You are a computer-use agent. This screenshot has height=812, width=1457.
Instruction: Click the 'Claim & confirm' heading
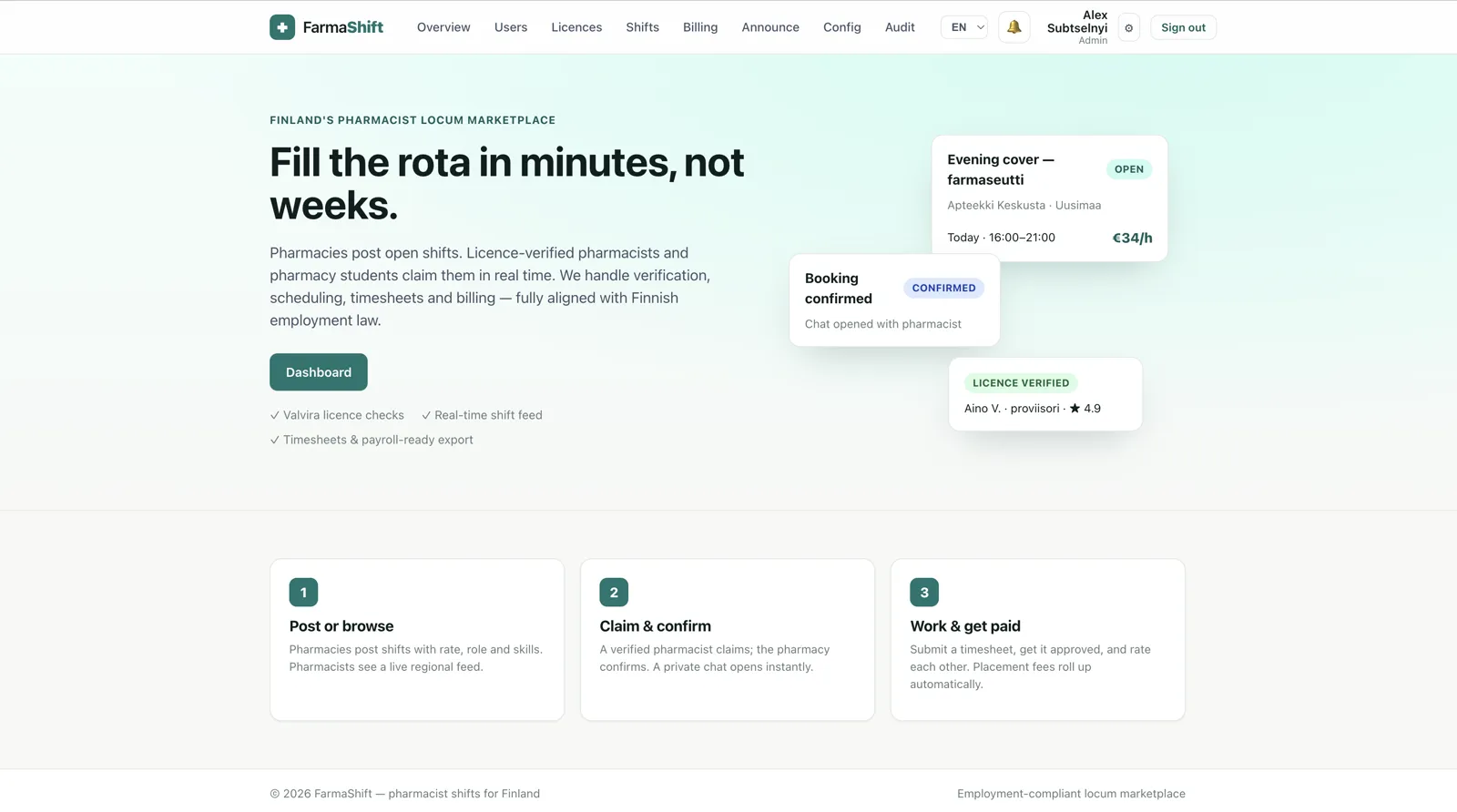click(x=655, y=626)
